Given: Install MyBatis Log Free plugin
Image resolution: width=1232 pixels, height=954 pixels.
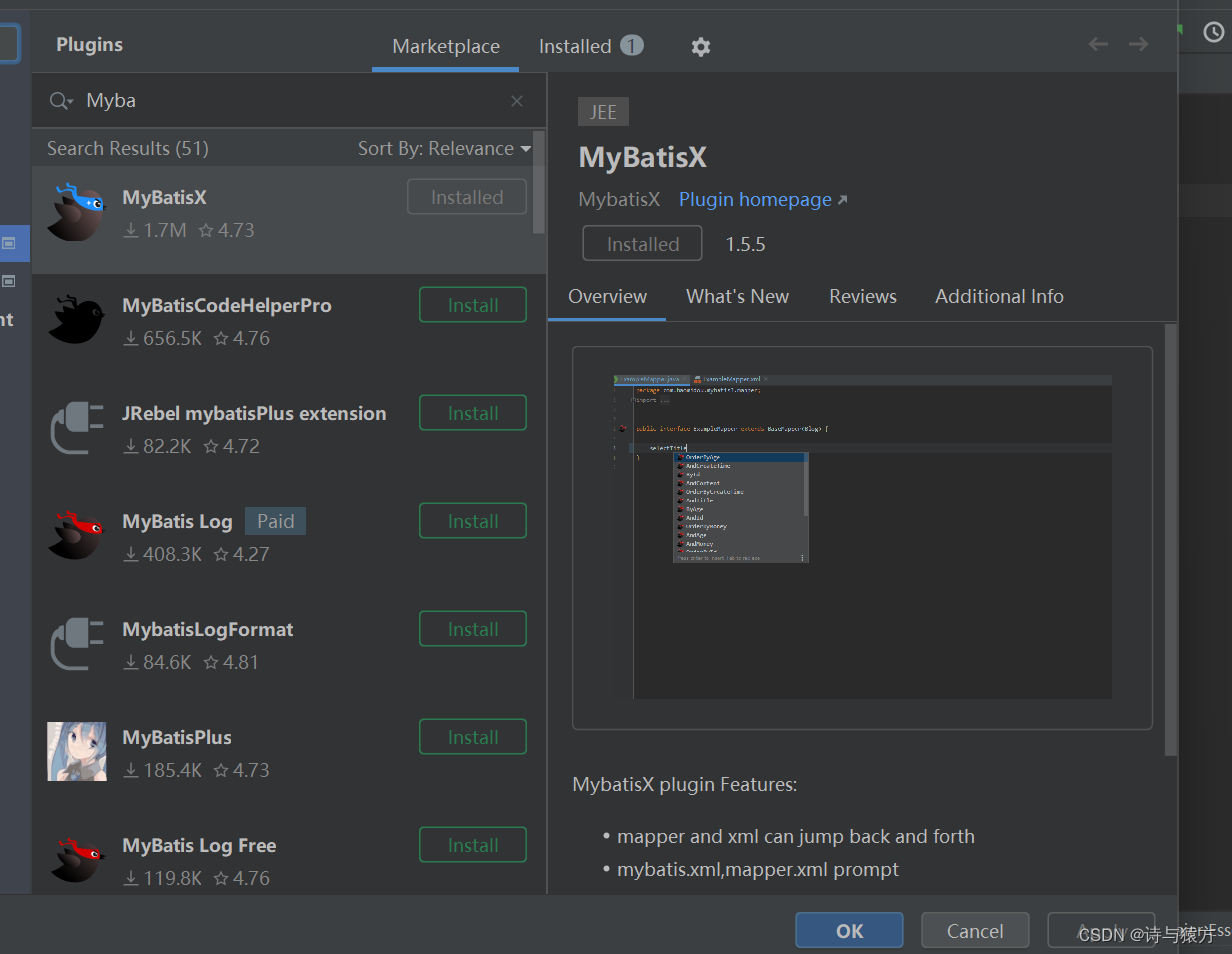Looking at the screenshot, I should pyautogui.click(x=473, y=845).
